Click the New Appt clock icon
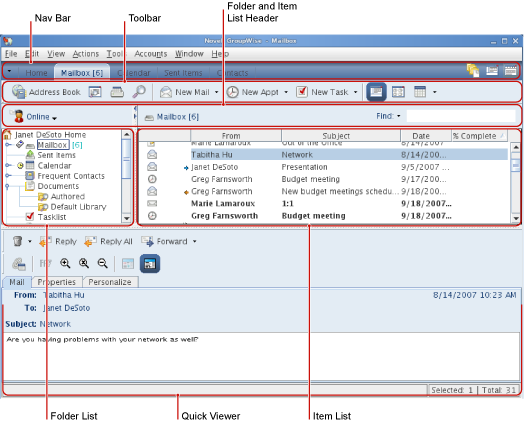Viewport: 524px width, 423px height. coord(233,92)
